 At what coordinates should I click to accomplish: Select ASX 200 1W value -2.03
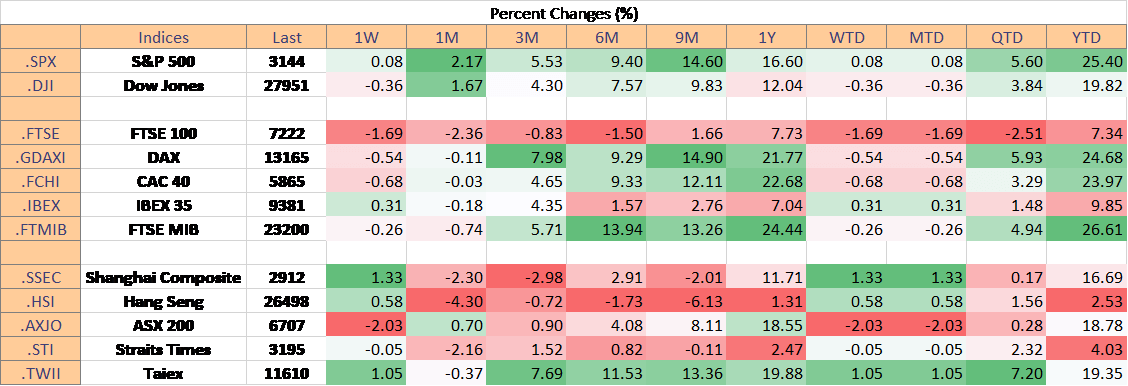pos(367,325)
